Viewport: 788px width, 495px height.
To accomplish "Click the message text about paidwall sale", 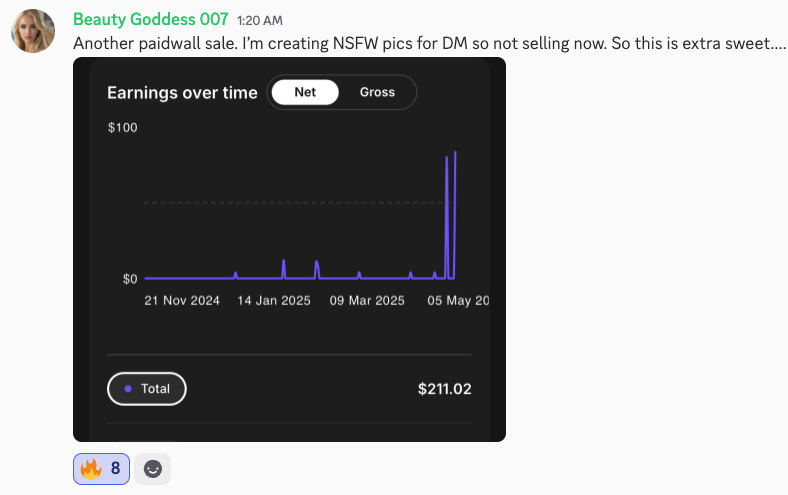I will click(430, 43).
